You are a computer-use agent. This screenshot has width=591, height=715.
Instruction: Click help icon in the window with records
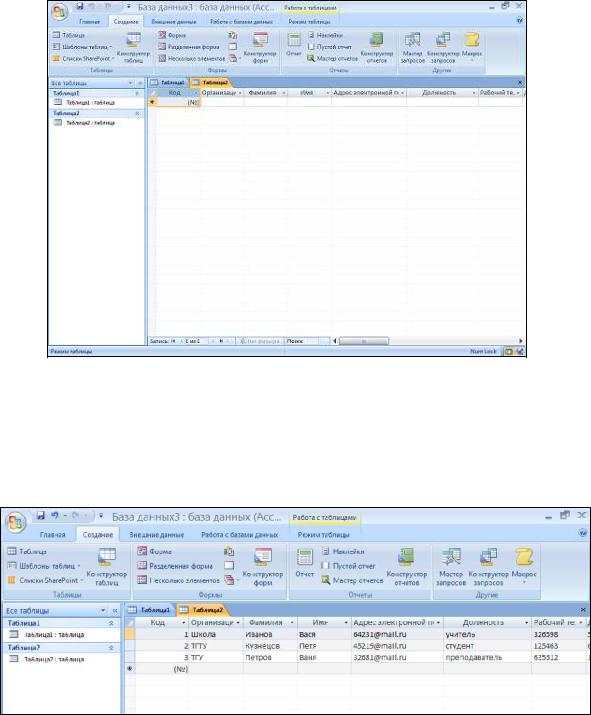click(x=583, y=533)
